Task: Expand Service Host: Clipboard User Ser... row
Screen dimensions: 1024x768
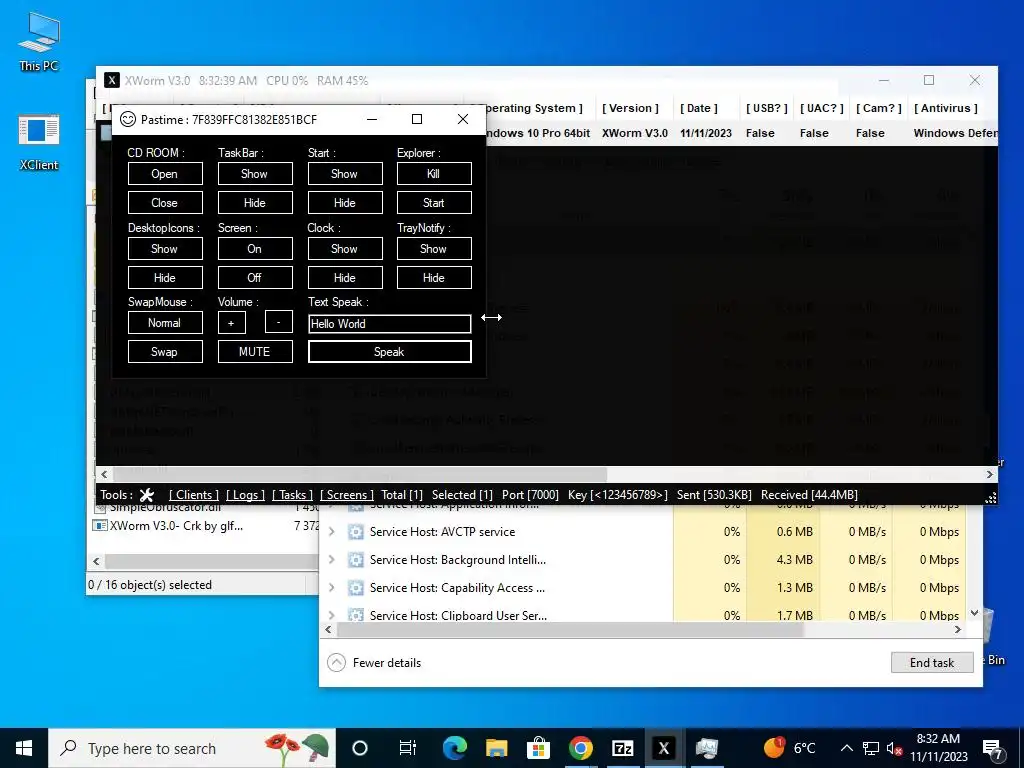Action: click(332, 615)
